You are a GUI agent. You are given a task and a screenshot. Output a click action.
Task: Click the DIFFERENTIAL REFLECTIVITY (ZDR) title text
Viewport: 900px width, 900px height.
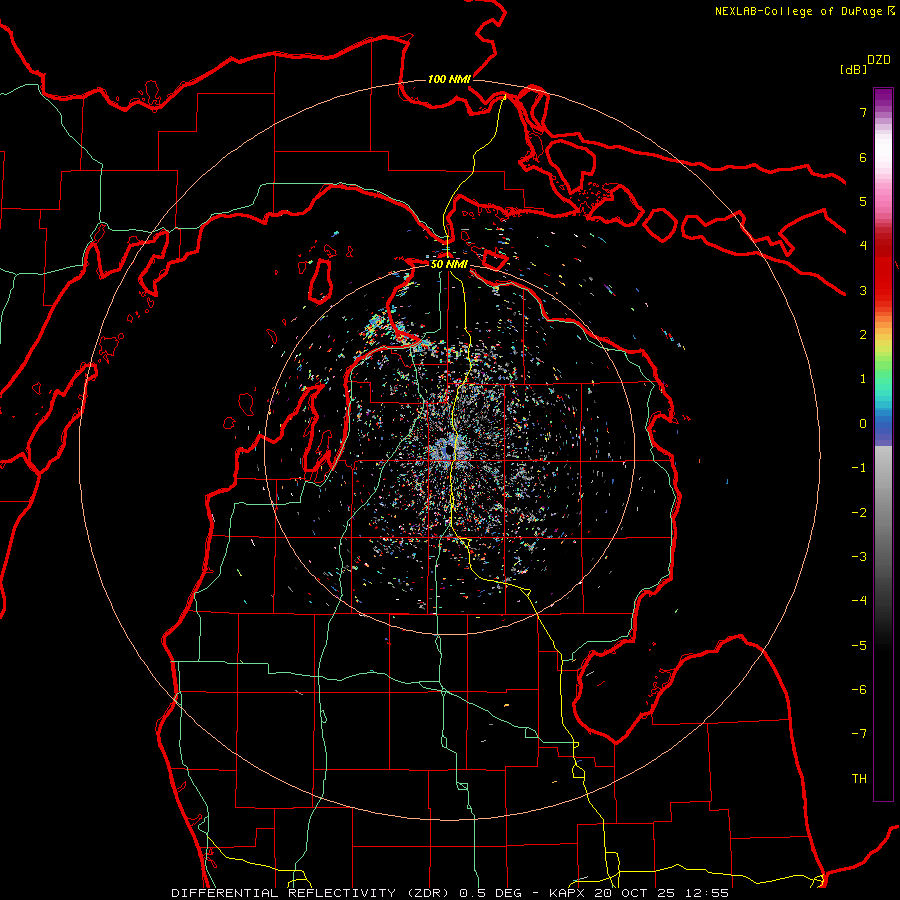point(311,893)
